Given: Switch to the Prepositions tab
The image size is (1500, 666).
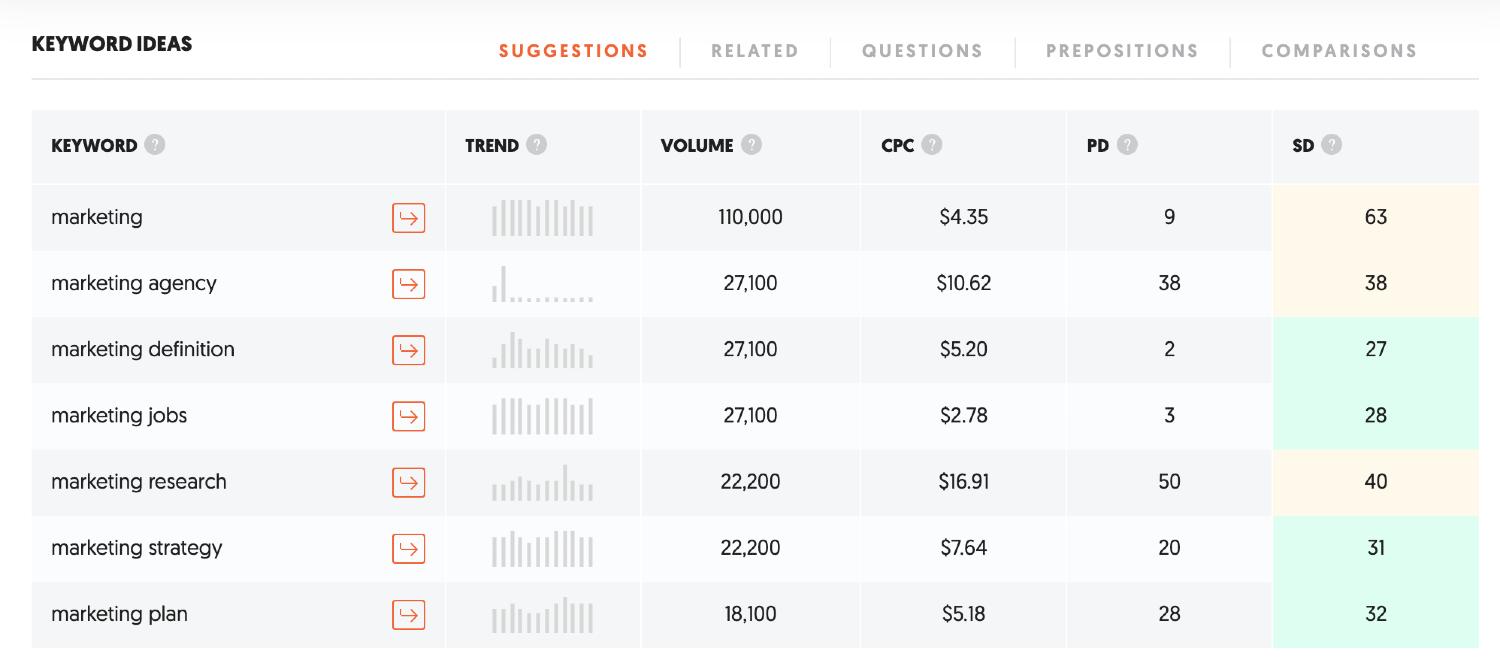Looking at the screenshot, I should pyautogui.click(x=1122, y=51).
